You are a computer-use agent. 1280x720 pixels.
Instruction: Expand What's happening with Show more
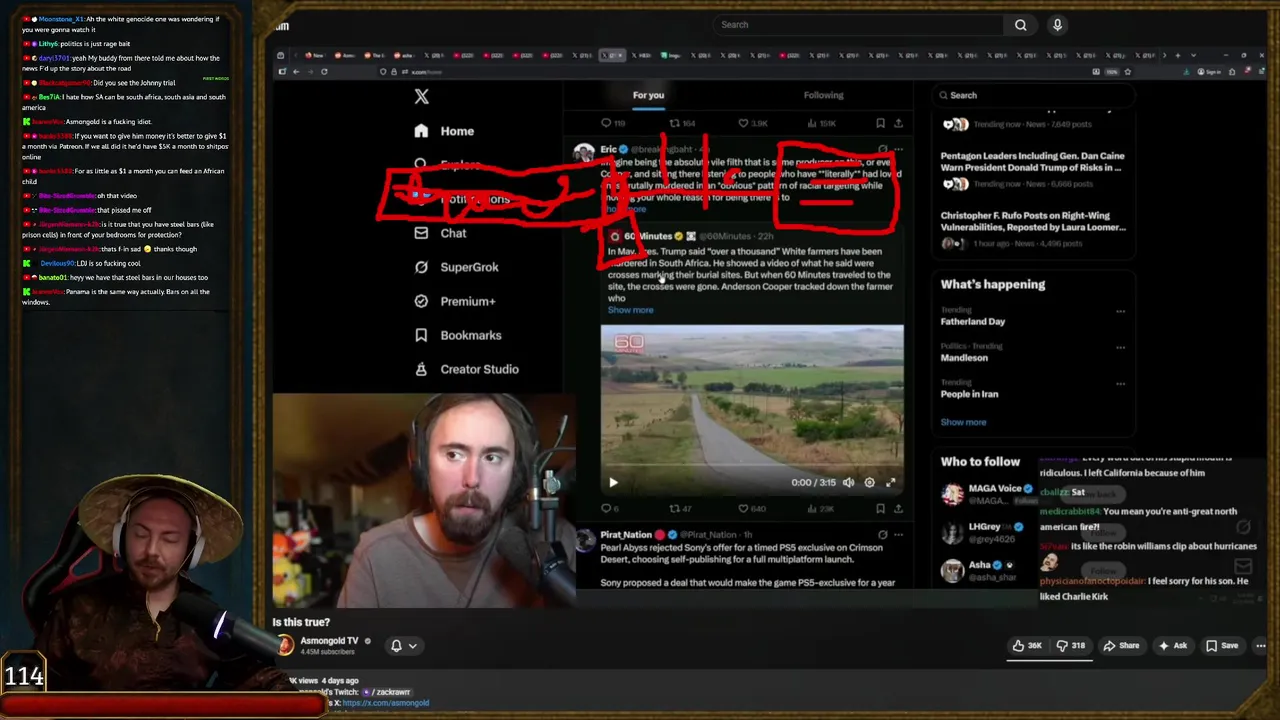click(963, 422)
